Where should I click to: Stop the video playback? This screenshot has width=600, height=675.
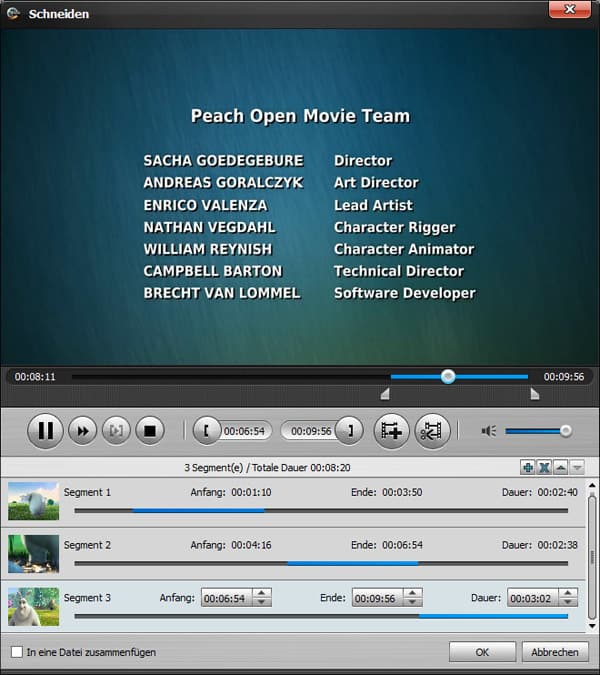pyautogui.click(x=149, y=431)
